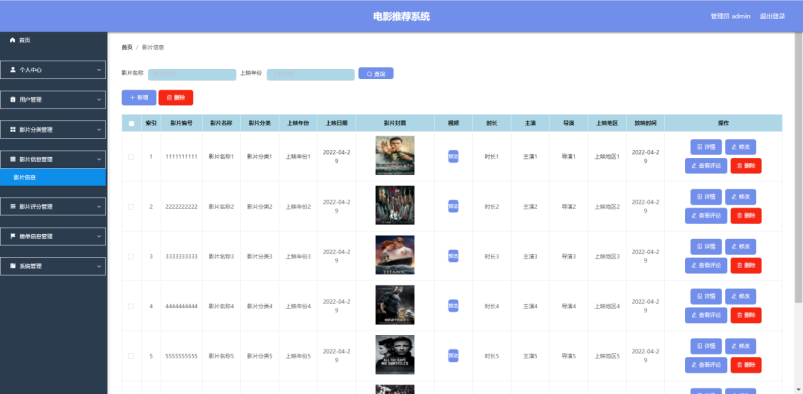
Task: Select the 影片信息 submenu item
Action: coord(53,177)
